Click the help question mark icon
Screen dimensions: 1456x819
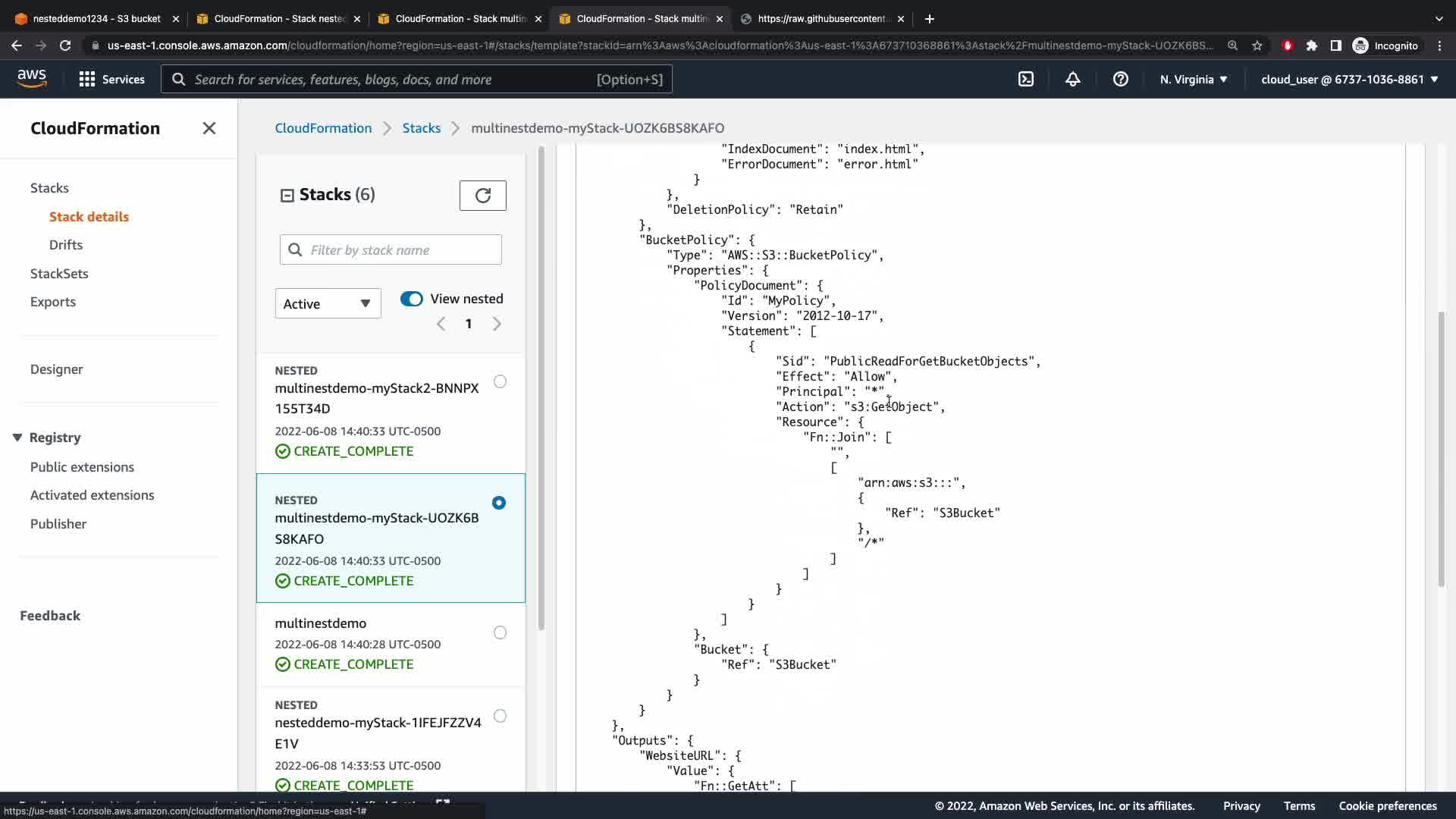(x=1120, y=79)
